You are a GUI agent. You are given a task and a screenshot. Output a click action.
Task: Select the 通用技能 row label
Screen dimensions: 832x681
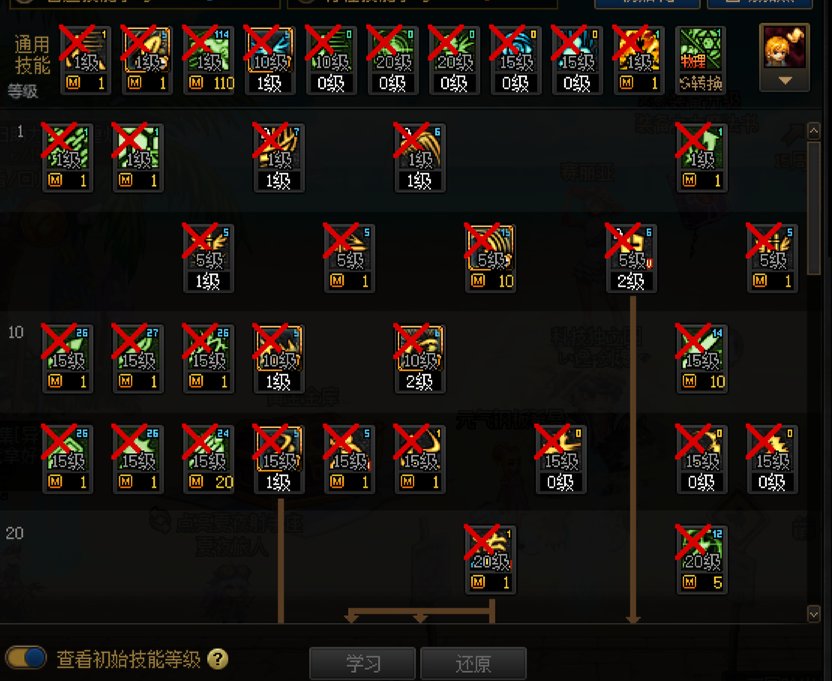pos(32,55)
